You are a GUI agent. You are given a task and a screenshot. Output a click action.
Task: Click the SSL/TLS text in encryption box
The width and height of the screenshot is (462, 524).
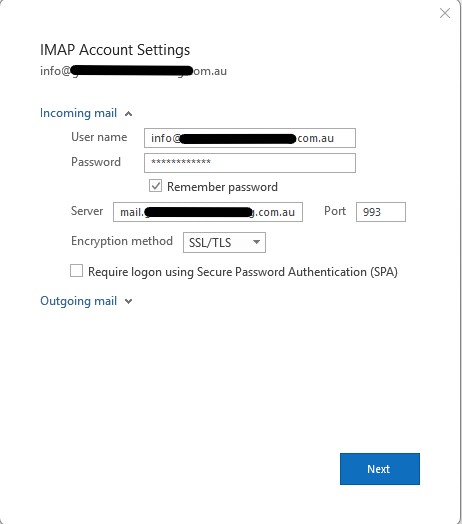(x=210, y=243)
